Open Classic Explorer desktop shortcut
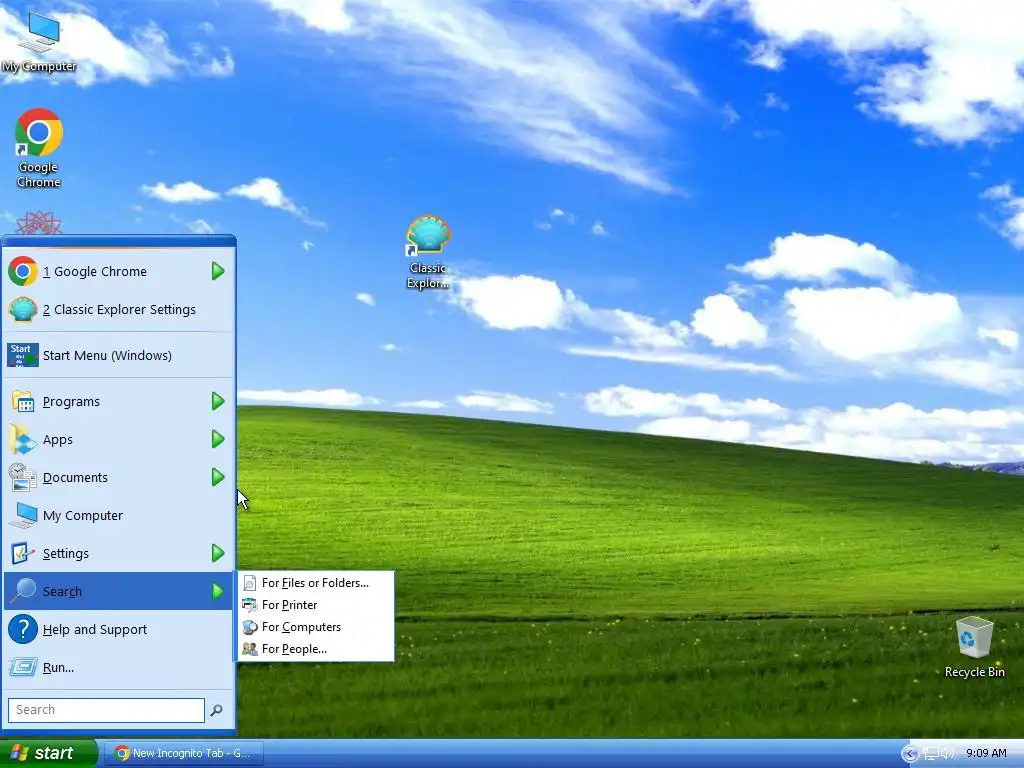Screen dimensions: 1024x768 428,252
